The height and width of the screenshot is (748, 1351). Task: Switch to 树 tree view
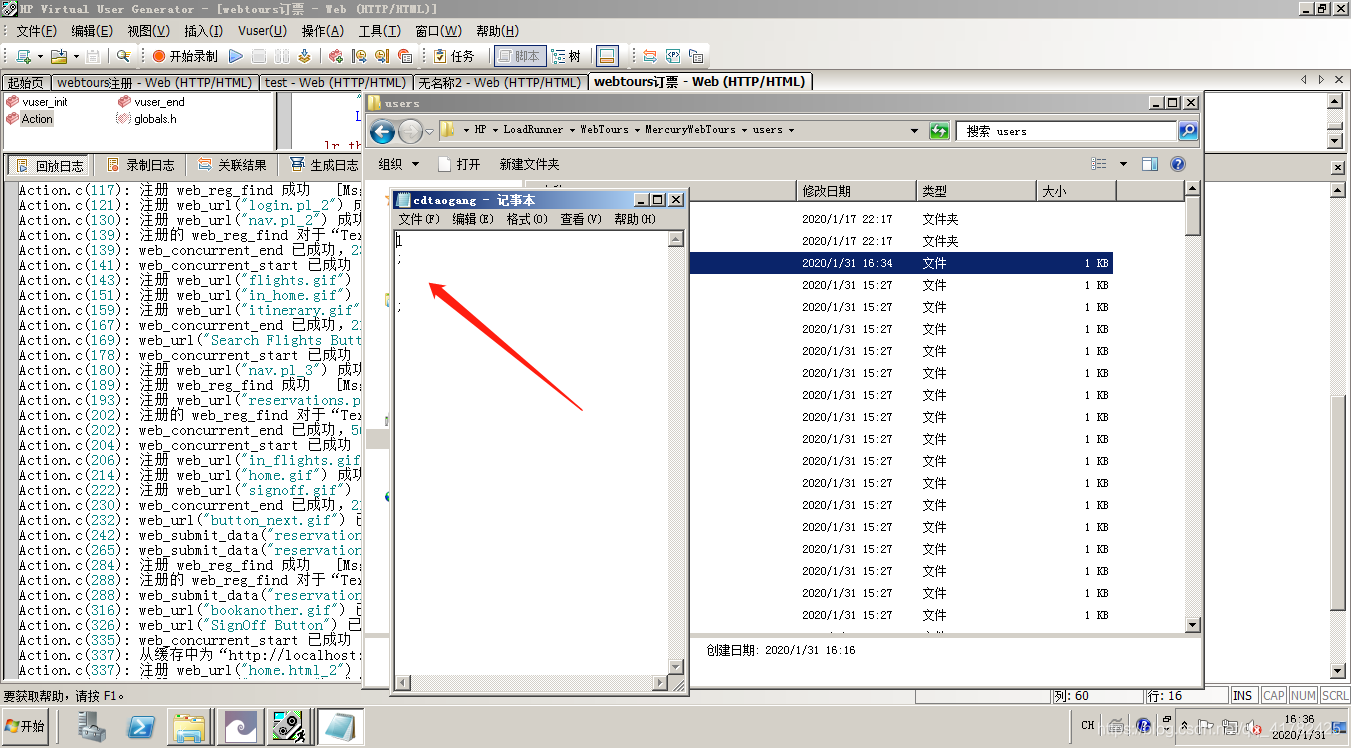point(566,56)
